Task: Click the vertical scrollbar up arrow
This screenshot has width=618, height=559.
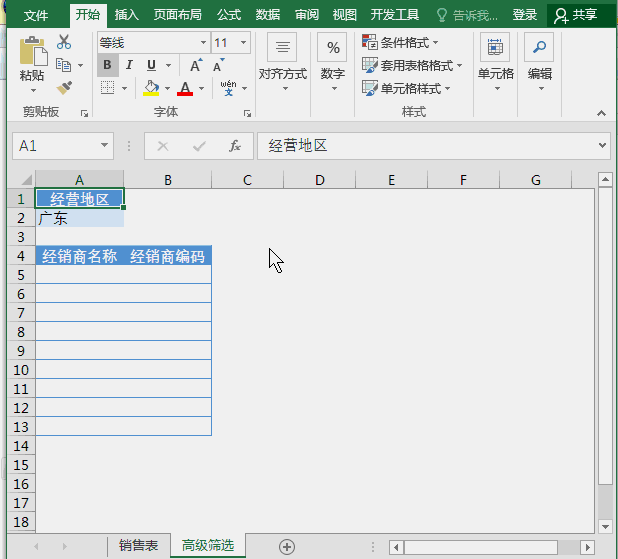Action: click(x=605, y=180)
